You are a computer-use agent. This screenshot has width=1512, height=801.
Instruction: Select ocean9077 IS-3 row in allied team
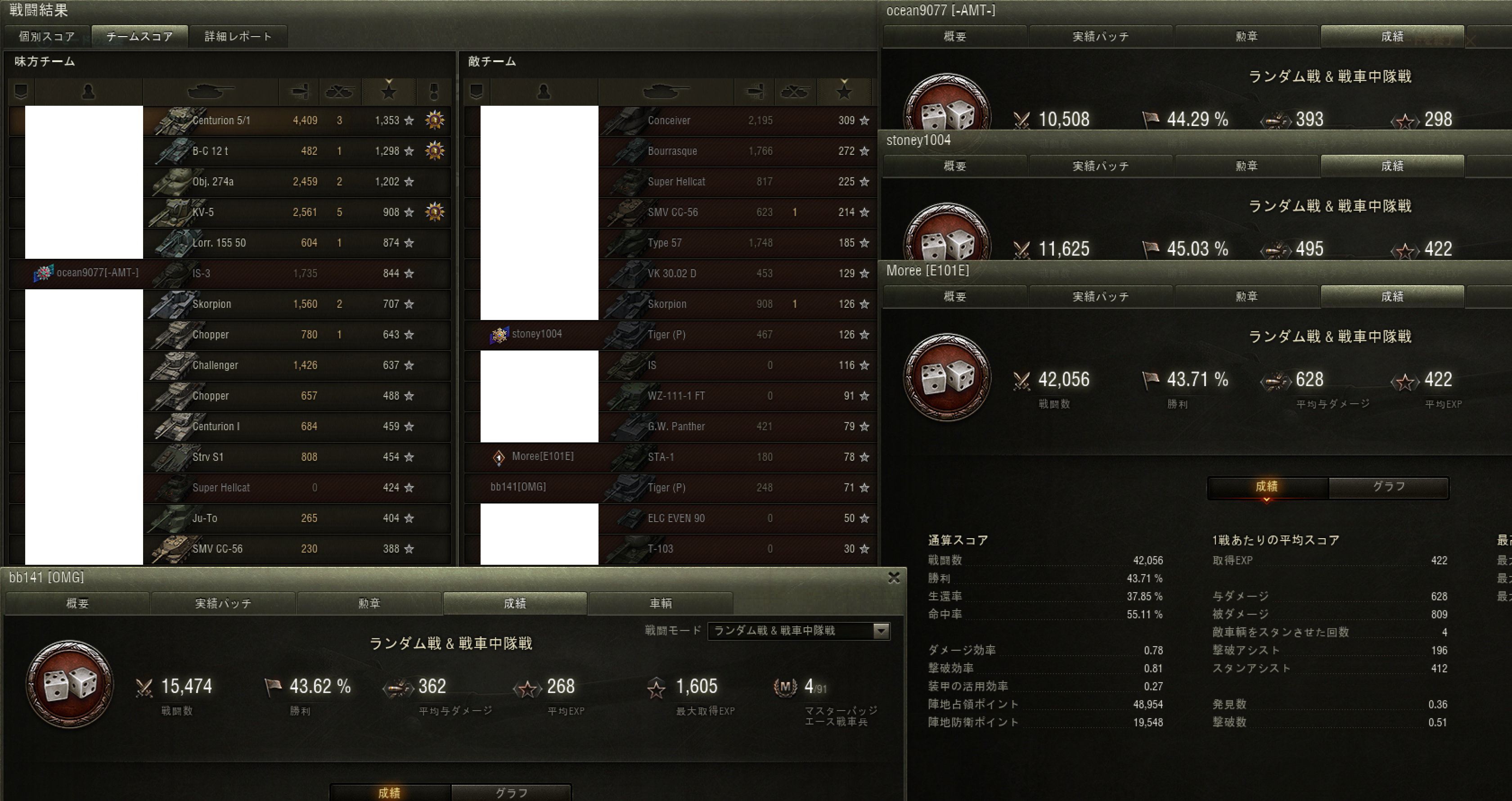[x=230, y=274]
